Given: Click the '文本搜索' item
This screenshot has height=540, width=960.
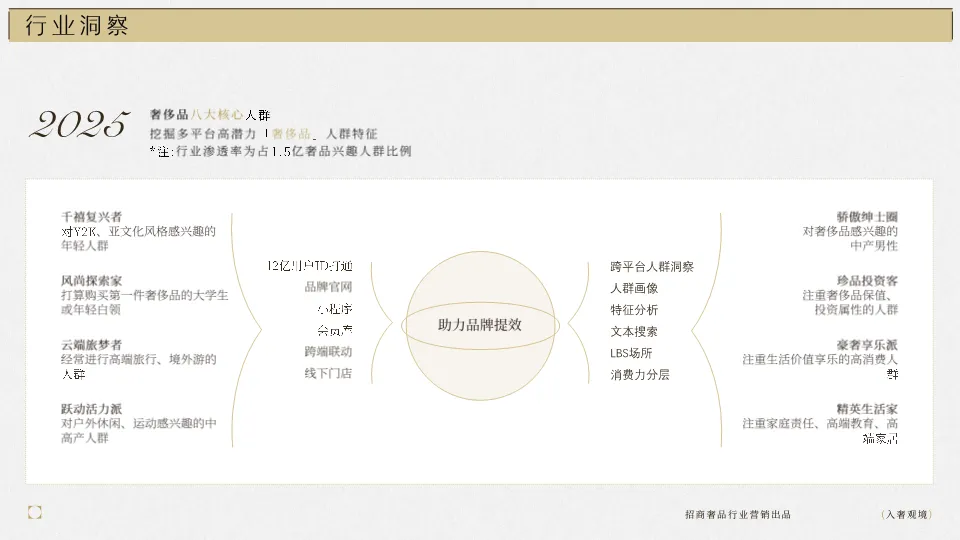Looking at the screenshot, I should (x=634, y=331).
